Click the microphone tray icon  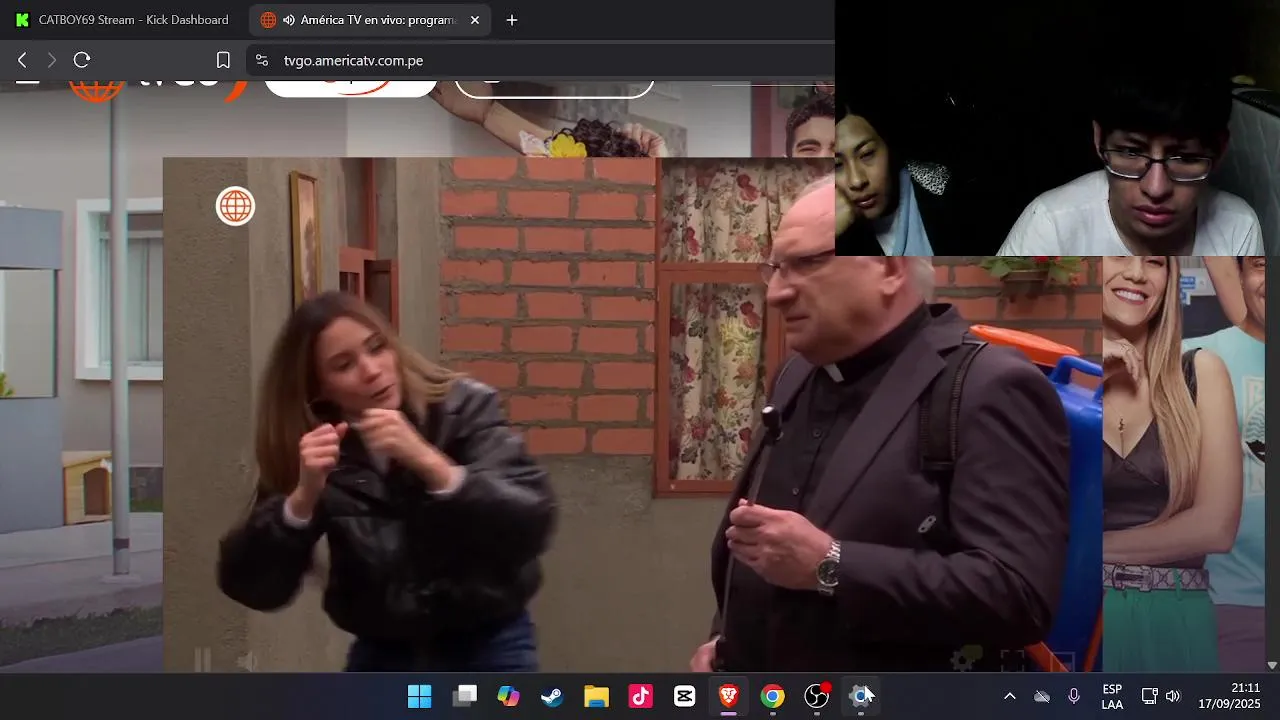tap(1074, 696)
